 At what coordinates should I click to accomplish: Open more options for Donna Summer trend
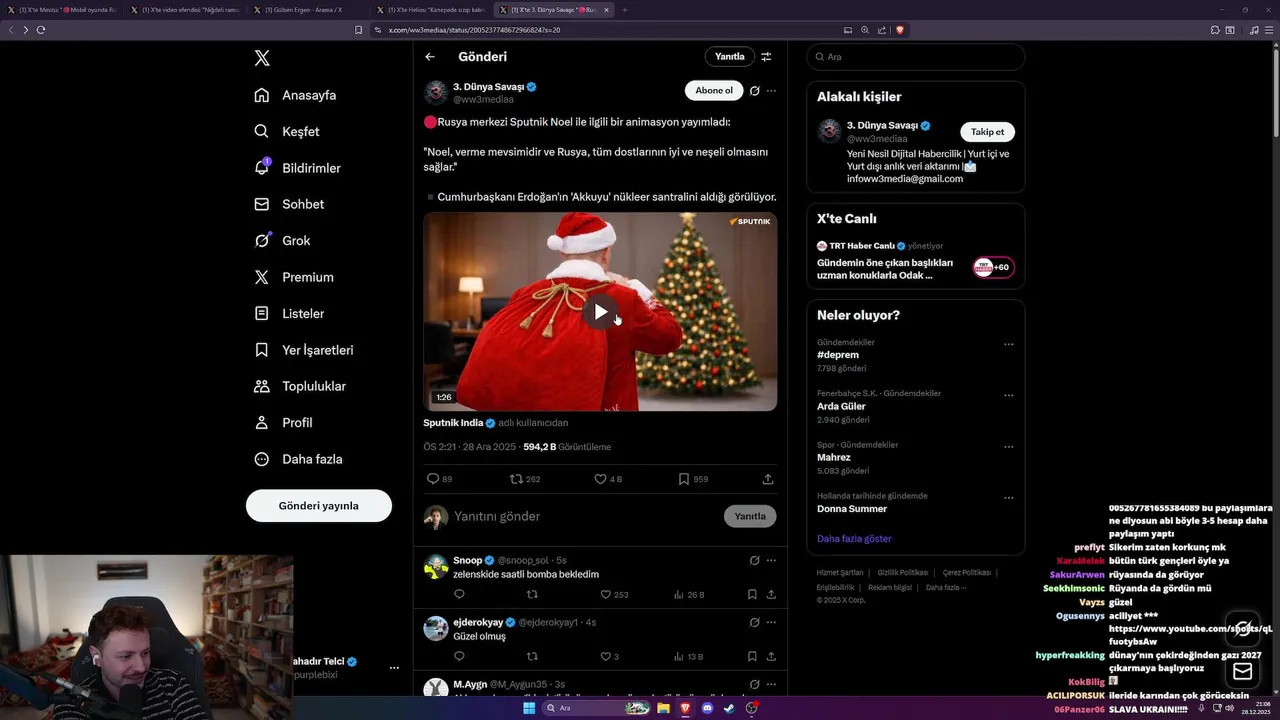1008,497
